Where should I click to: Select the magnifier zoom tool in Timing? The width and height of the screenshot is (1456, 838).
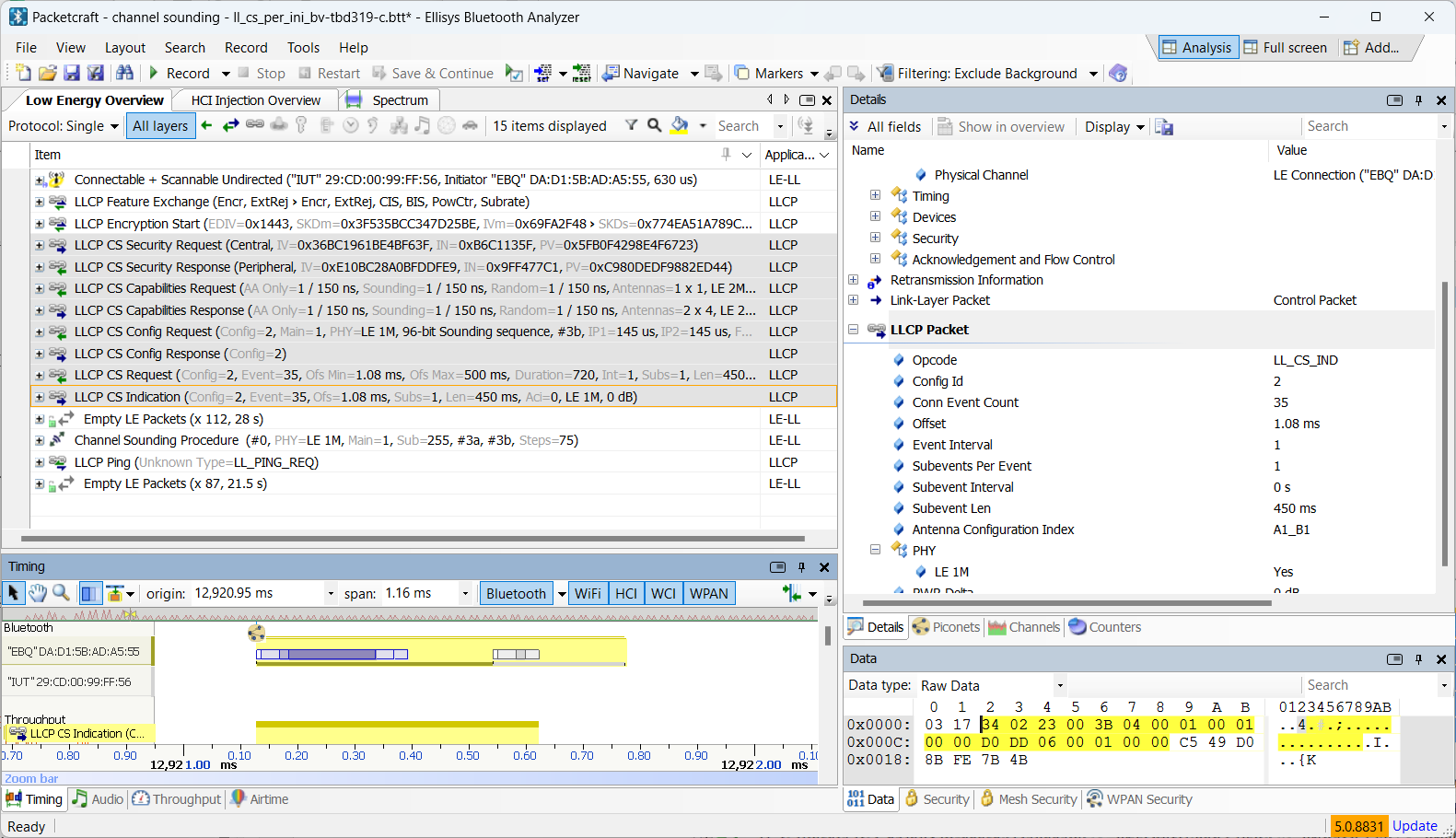pyautogui.click(x=61, y=593)
